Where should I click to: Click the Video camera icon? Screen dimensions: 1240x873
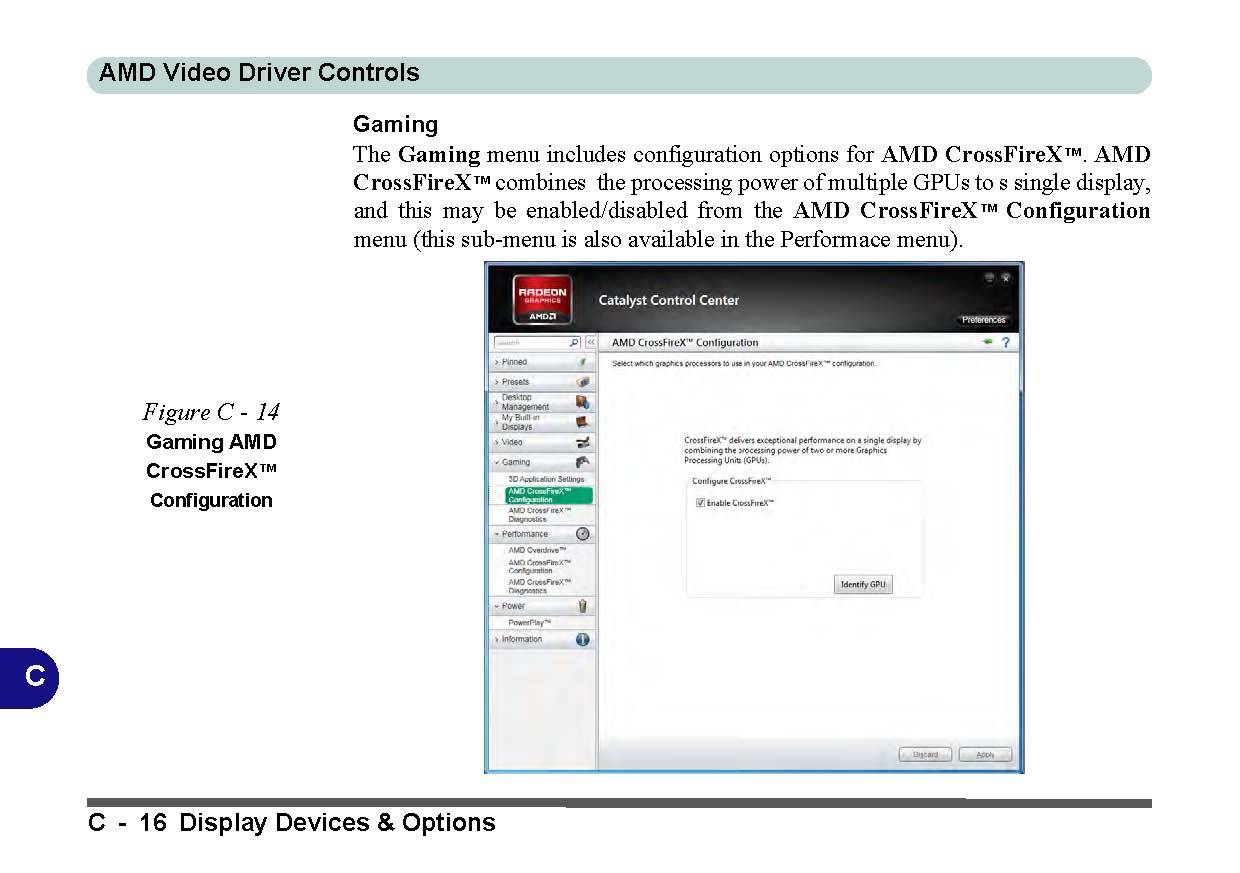(583, 442)
